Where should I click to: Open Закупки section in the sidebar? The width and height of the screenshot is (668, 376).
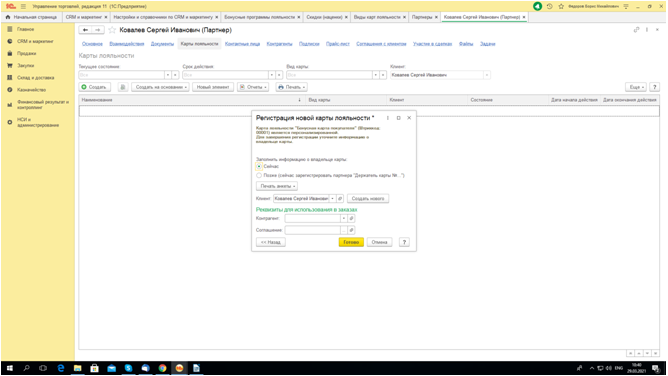[26, 66]
